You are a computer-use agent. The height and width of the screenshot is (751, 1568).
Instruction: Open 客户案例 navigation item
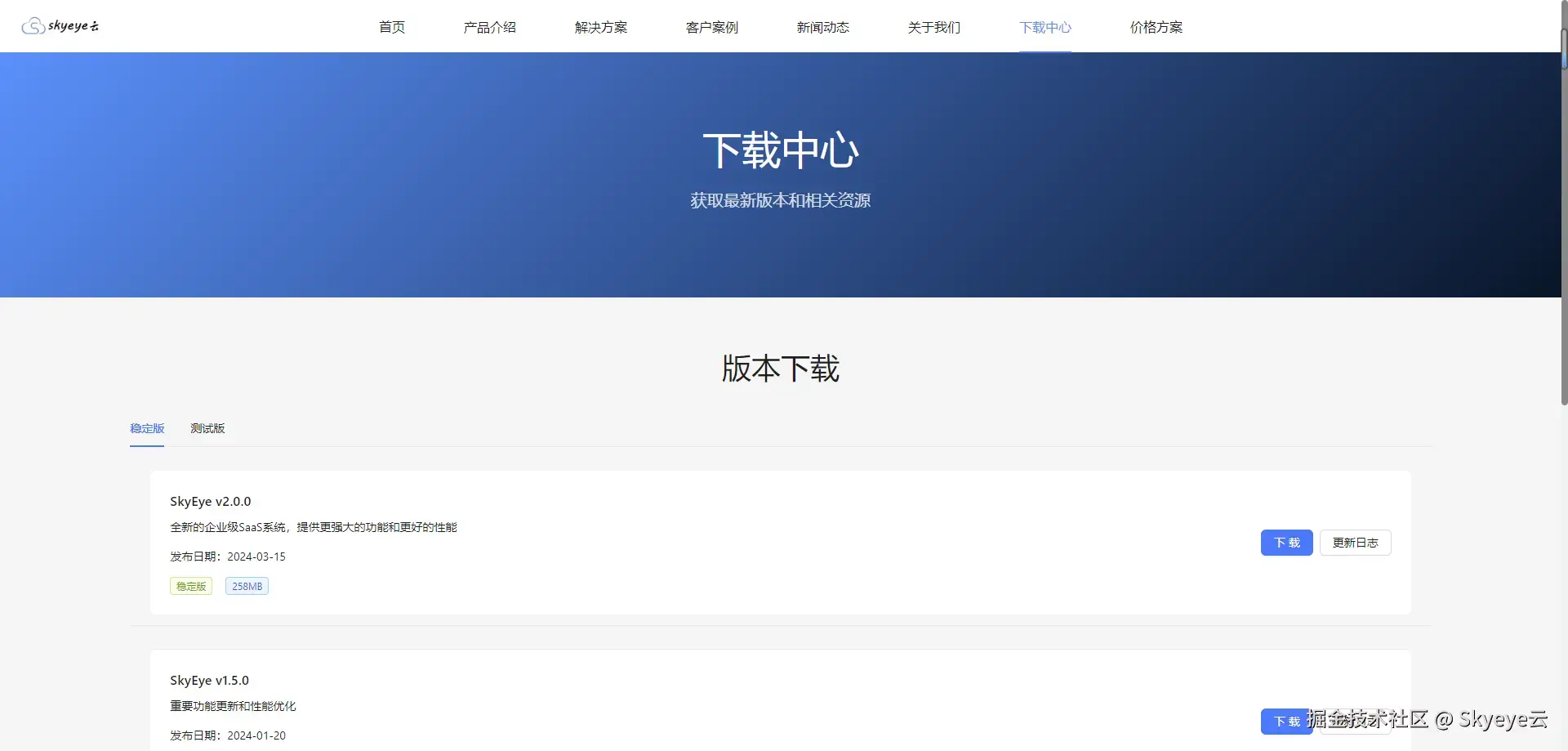(x=712, y=27)
